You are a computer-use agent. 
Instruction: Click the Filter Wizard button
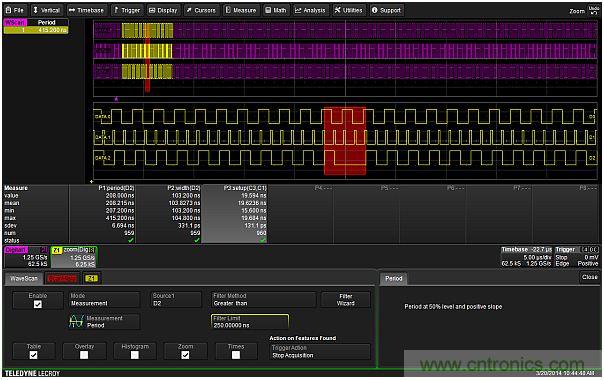[346, 299]
